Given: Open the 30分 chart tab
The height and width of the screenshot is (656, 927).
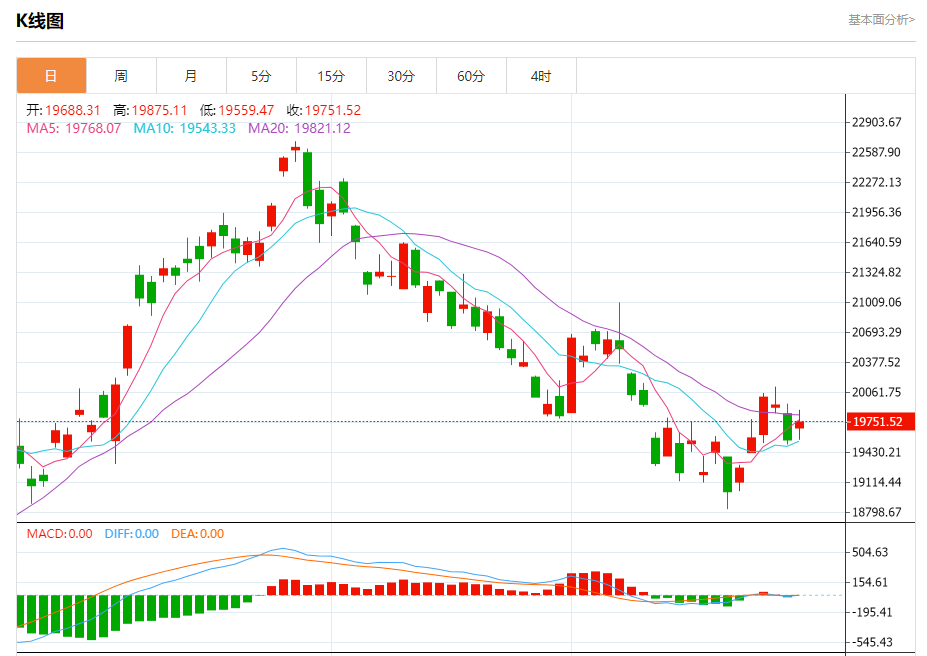Looking at the screenshot, I should [401, 76].
